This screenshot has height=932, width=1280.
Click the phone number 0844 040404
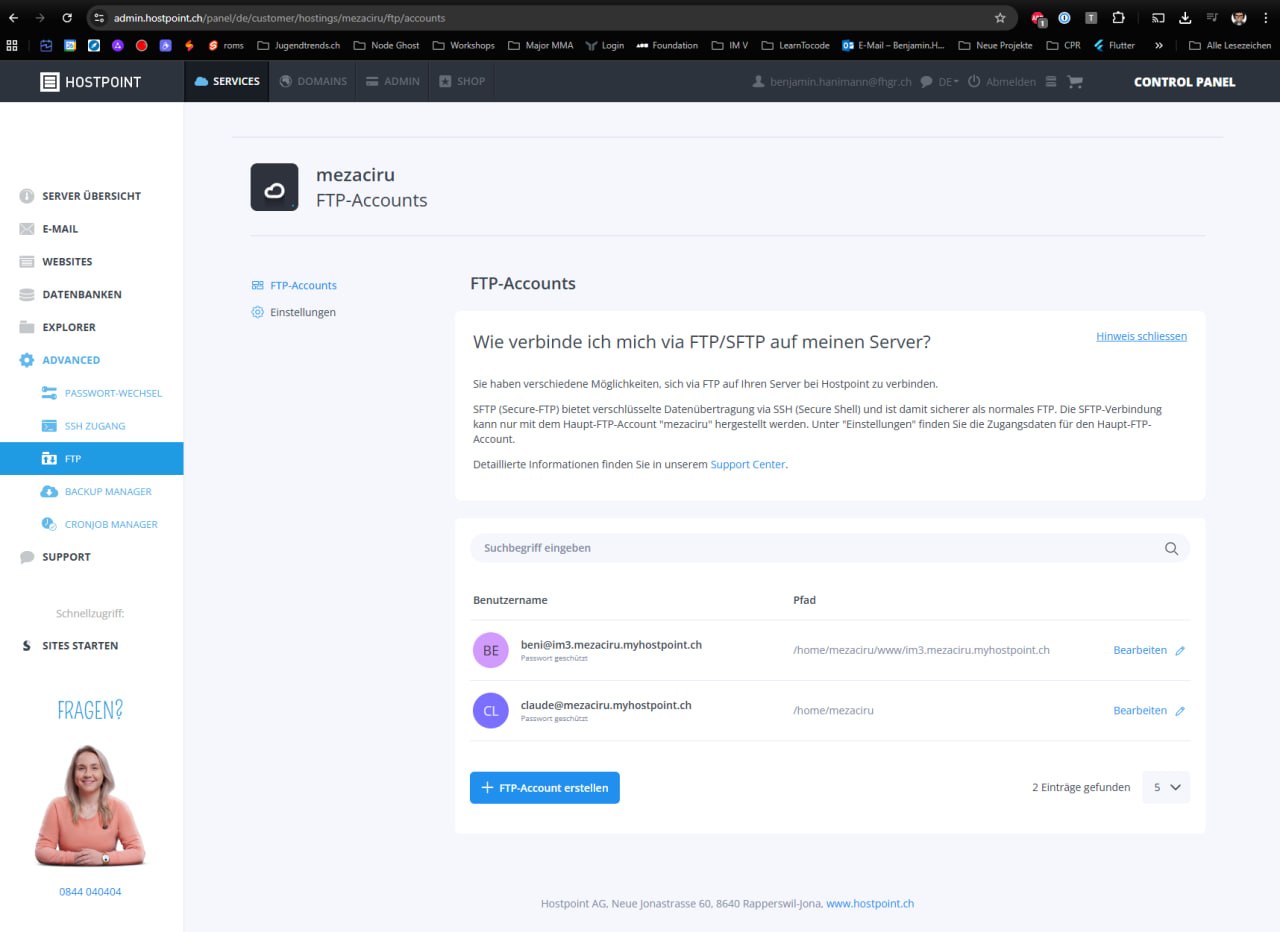click(90, 891)
